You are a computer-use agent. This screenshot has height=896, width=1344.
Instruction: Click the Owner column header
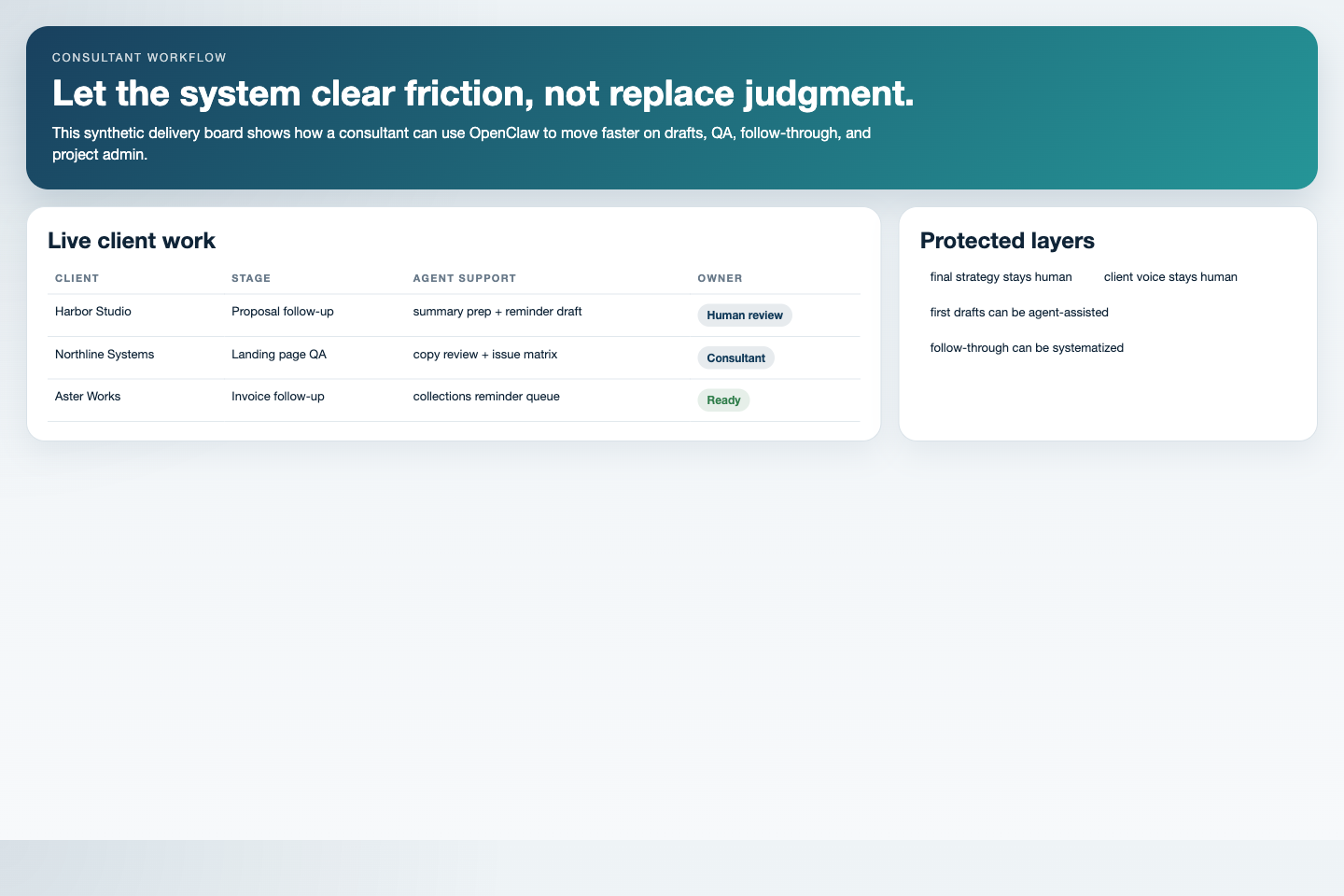tap(720, 278)
